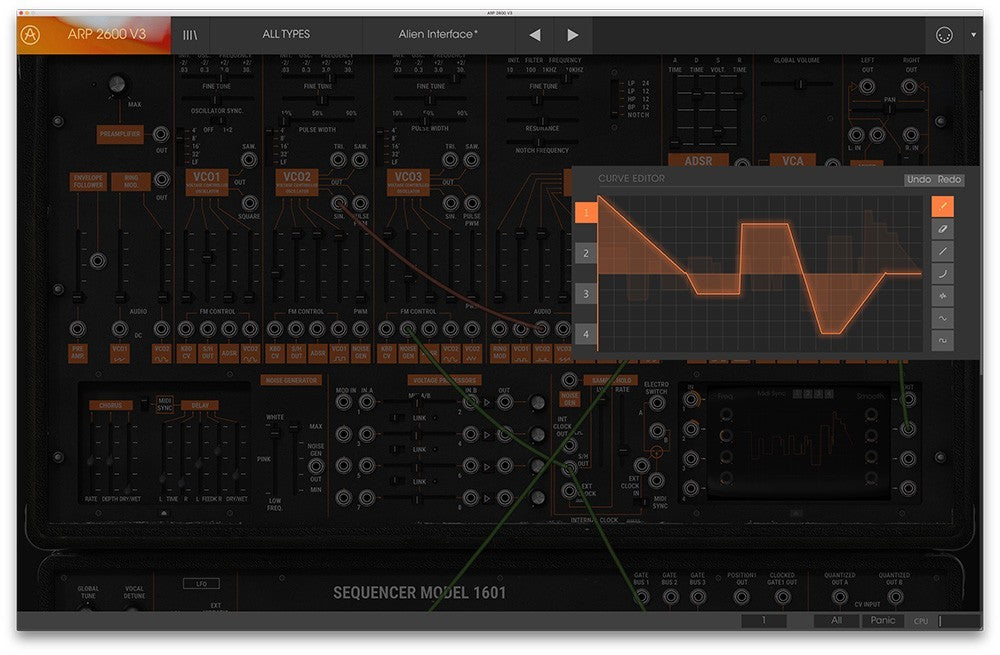Click the Quantized Out A jack
This screenshot has height=655, width=1000.
pos(840,597)
